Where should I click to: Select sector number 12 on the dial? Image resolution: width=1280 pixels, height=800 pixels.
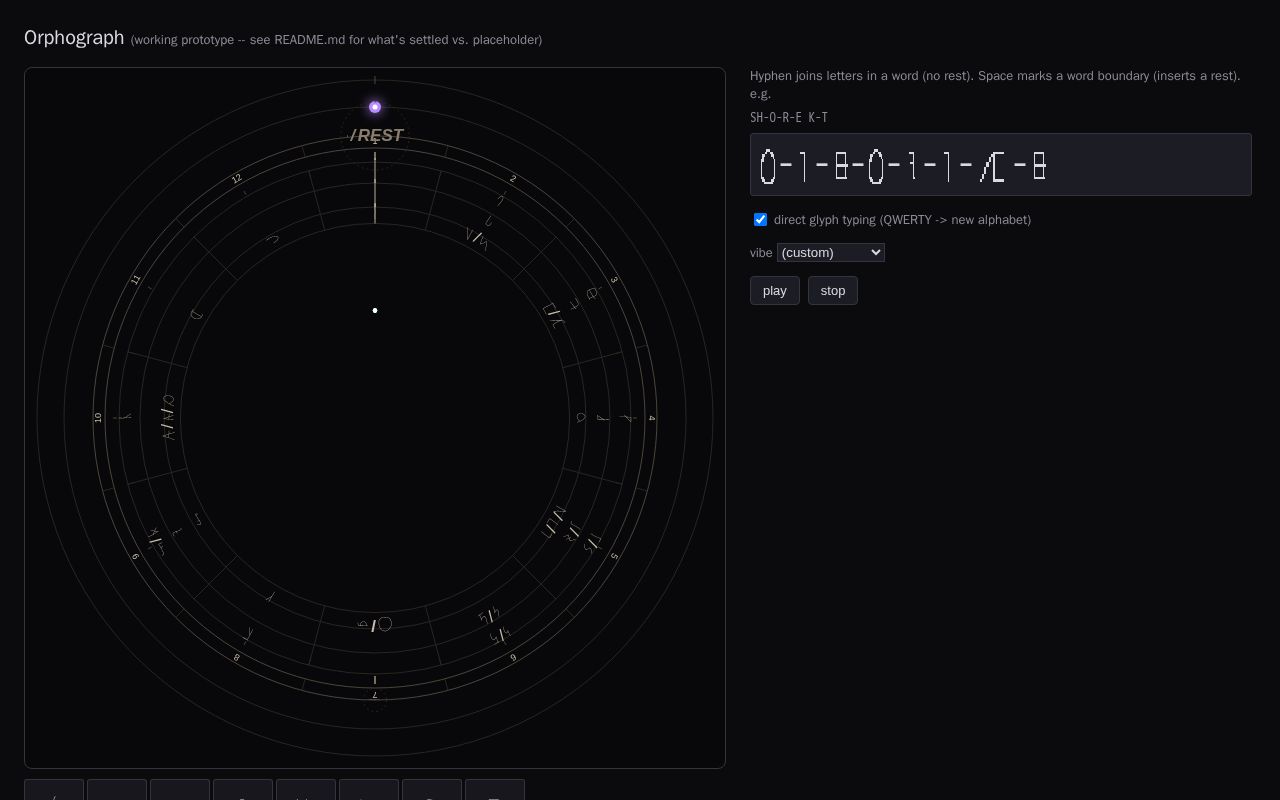[237, 179]
